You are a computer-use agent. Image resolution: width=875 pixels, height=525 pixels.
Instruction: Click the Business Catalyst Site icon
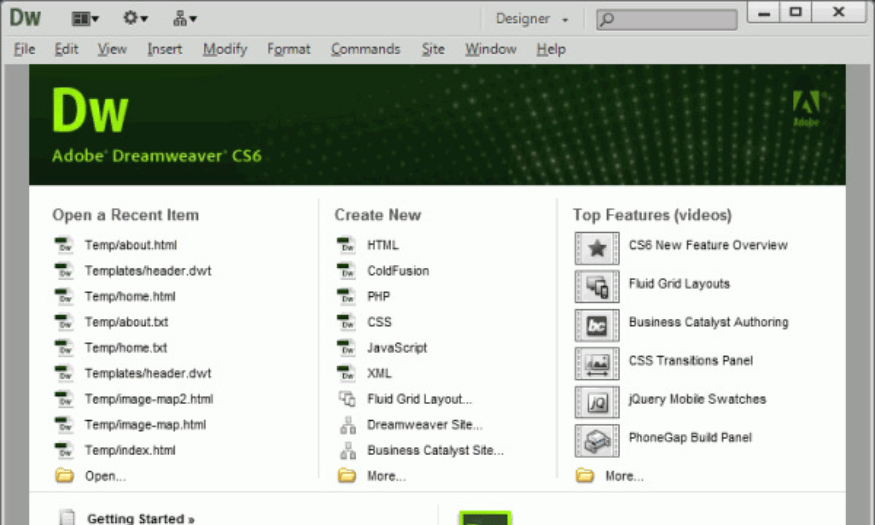[348, 450]
